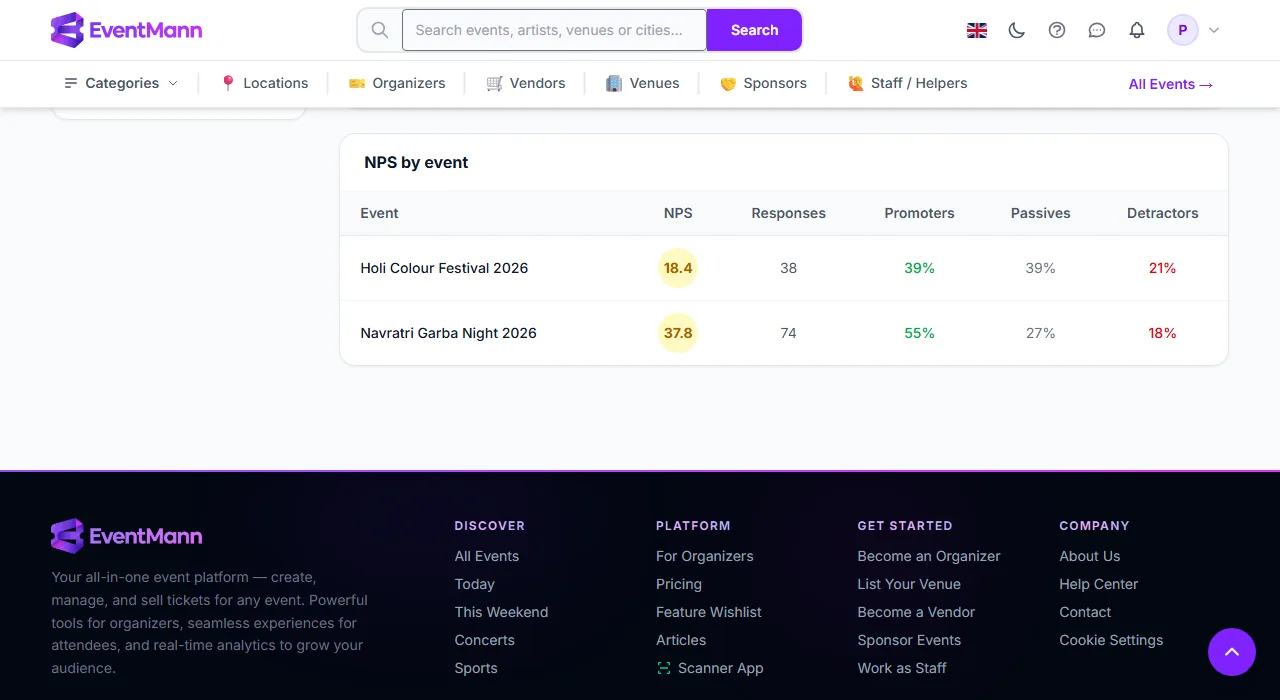This screenshot has height=700, width=1280.
Task: Click the Detractors column header
Action: coord(1162,213)
